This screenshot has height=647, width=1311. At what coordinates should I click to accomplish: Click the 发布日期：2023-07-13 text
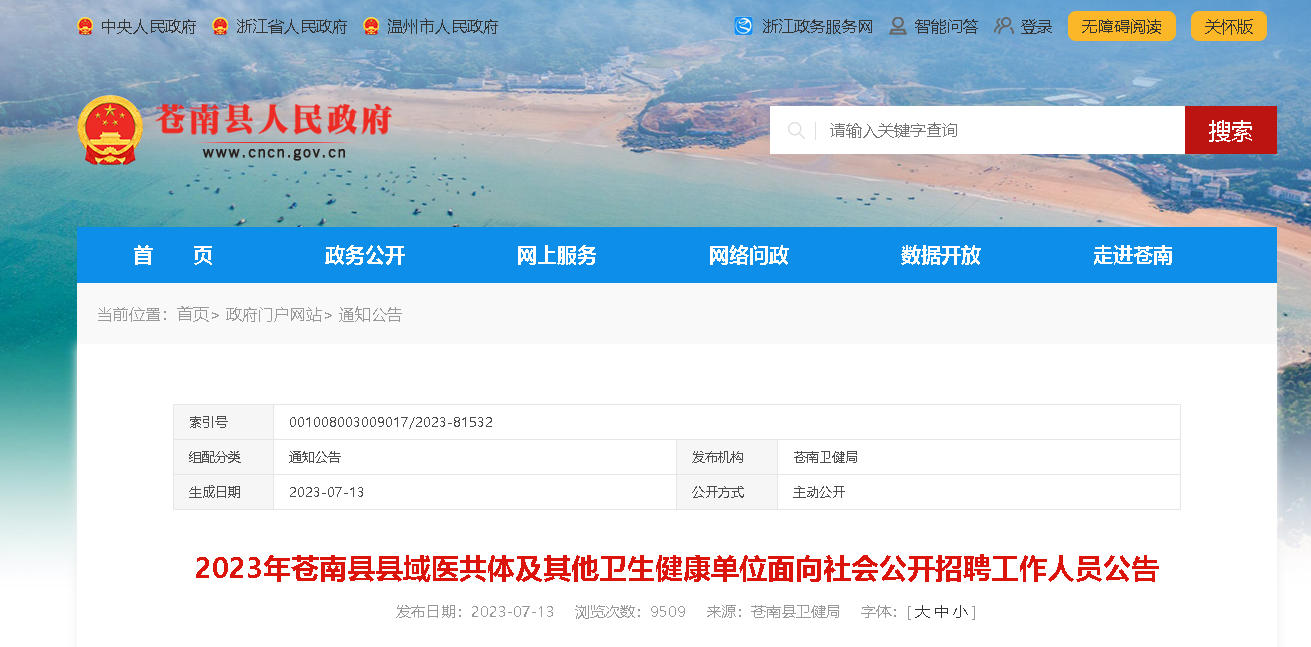(475, 611)
